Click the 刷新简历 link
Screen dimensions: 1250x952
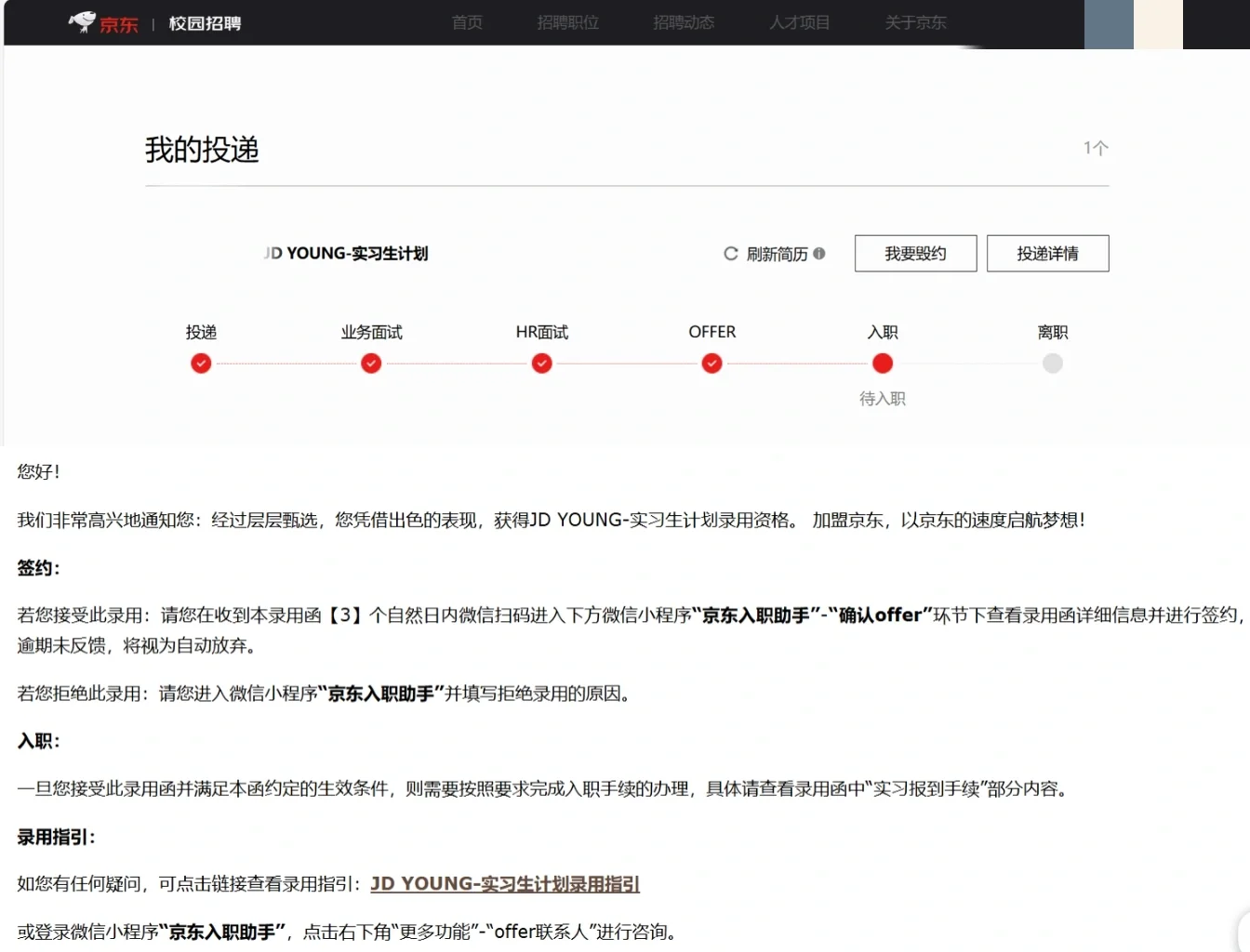click(778, 254)
